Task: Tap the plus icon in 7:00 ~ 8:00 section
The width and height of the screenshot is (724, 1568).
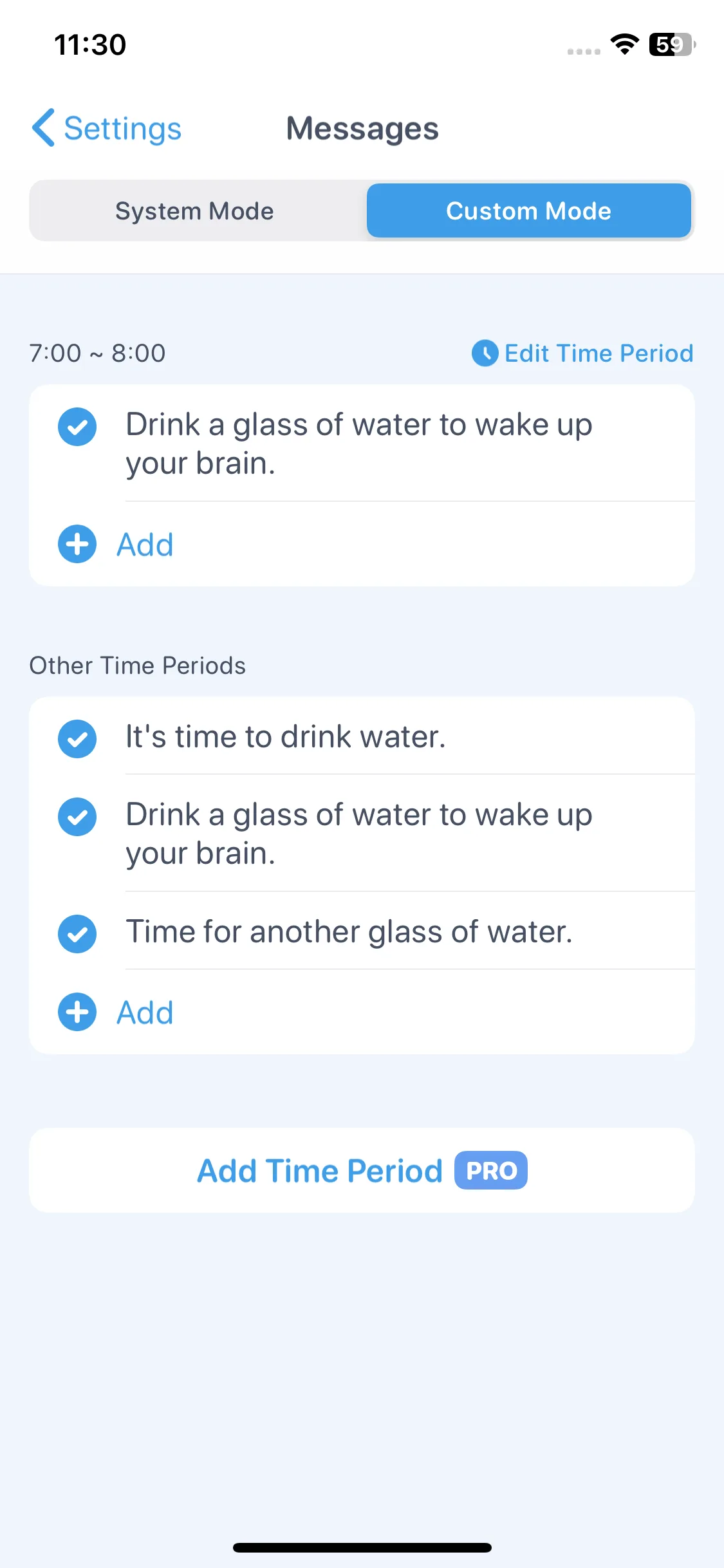Action: (x=77, y=545)
